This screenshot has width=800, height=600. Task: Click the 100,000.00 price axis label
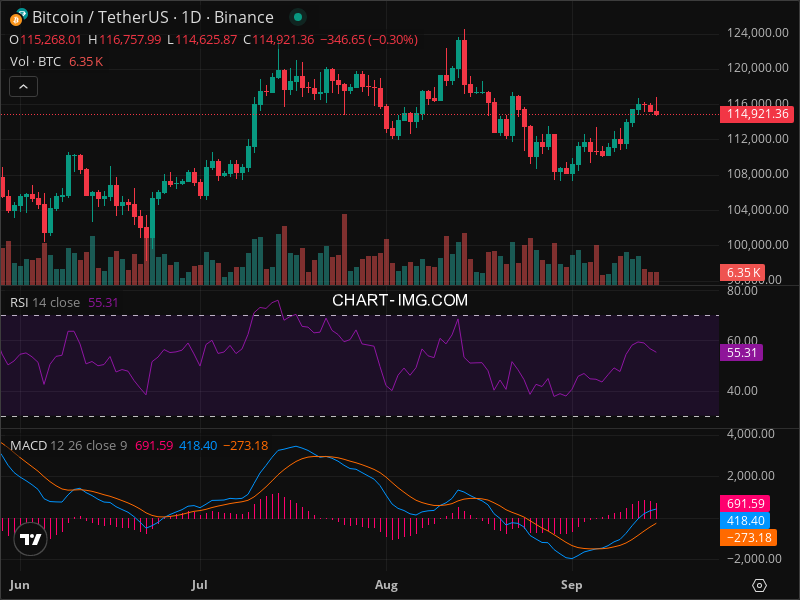pos(758,245)
